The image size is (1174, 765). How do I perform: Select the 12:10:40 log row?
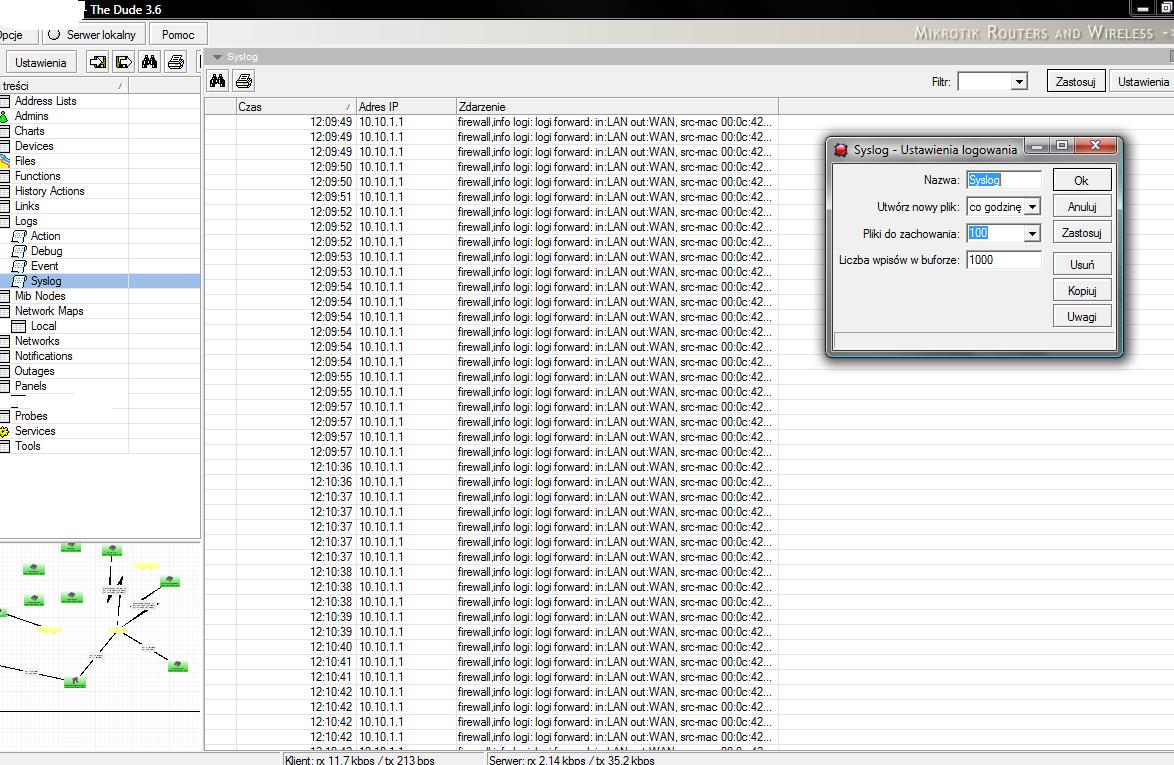point(491,647)
